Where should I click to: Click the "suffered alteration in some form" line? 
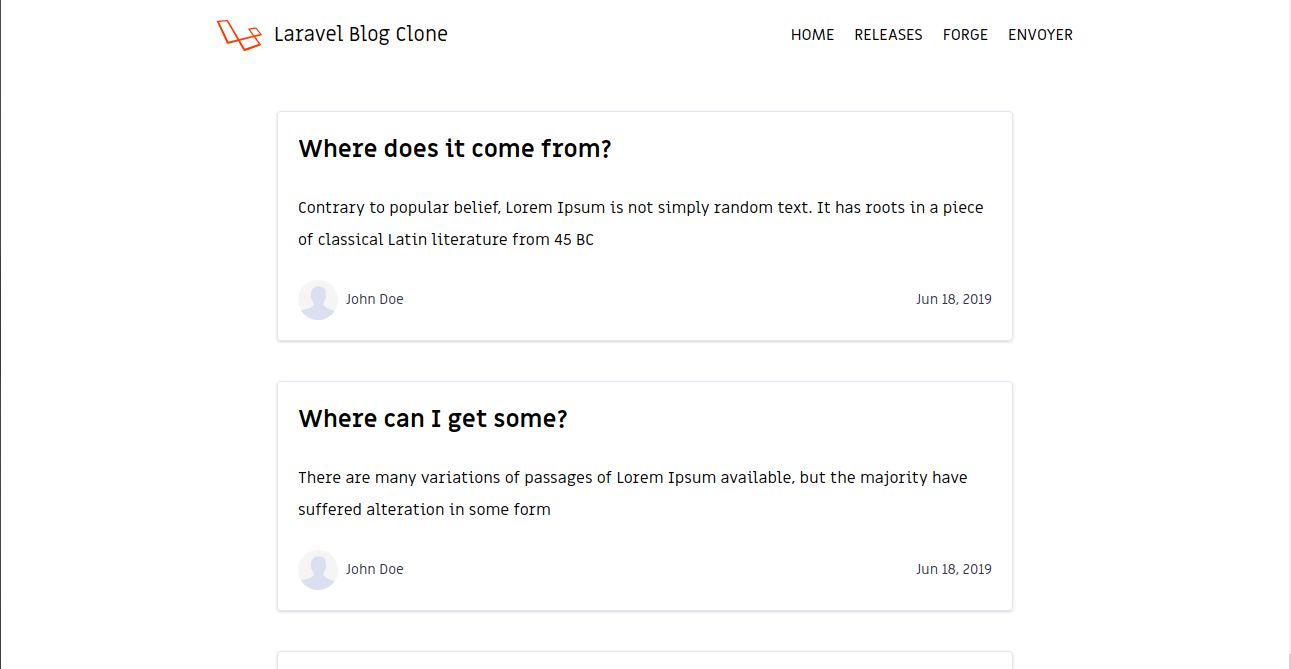(x=424, y=510)
